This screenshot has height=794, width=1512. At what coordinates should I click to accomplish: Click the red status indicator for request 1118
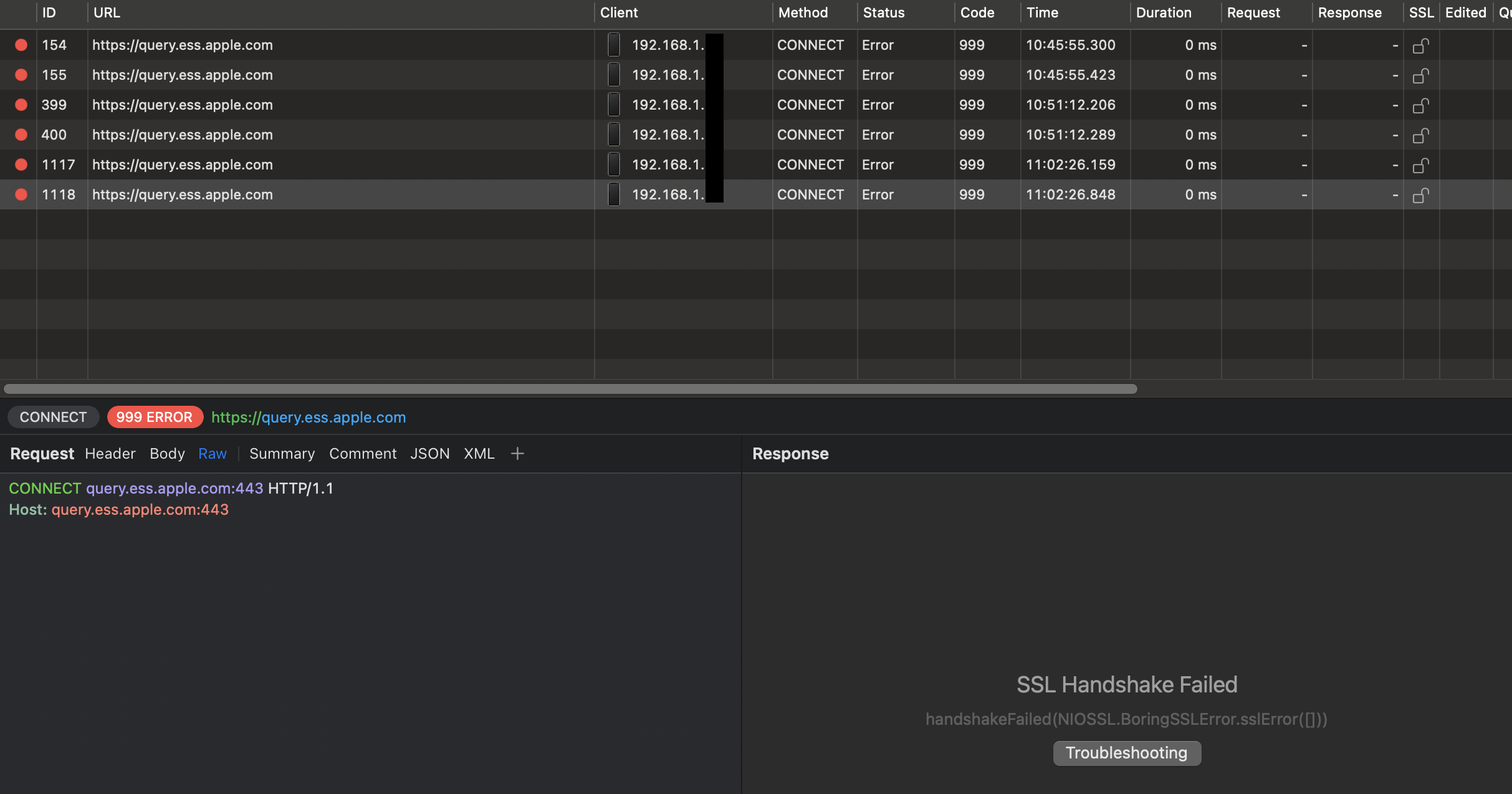[21, 194]
